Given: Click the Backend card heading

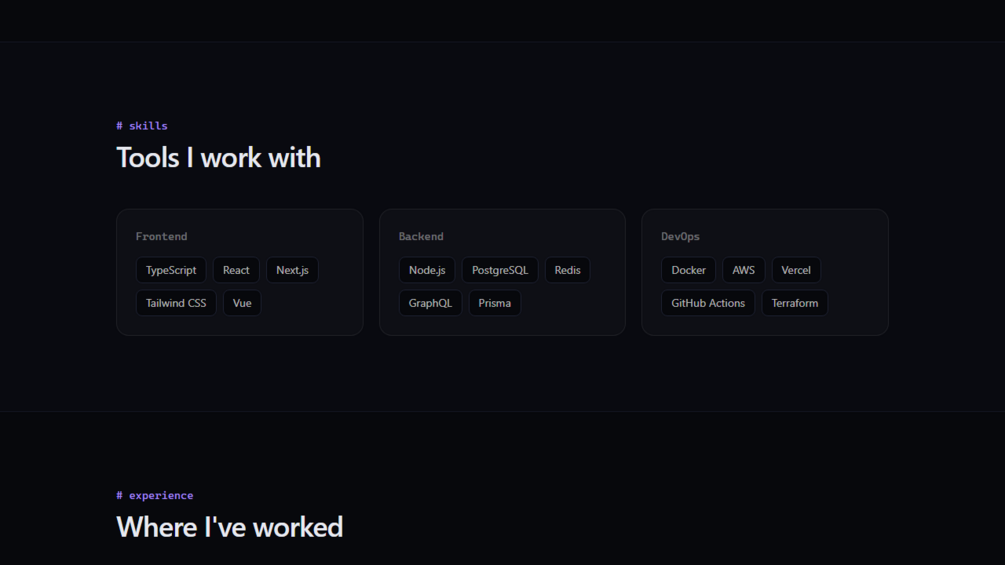Looking at the screenshot, I should (421, 236).
